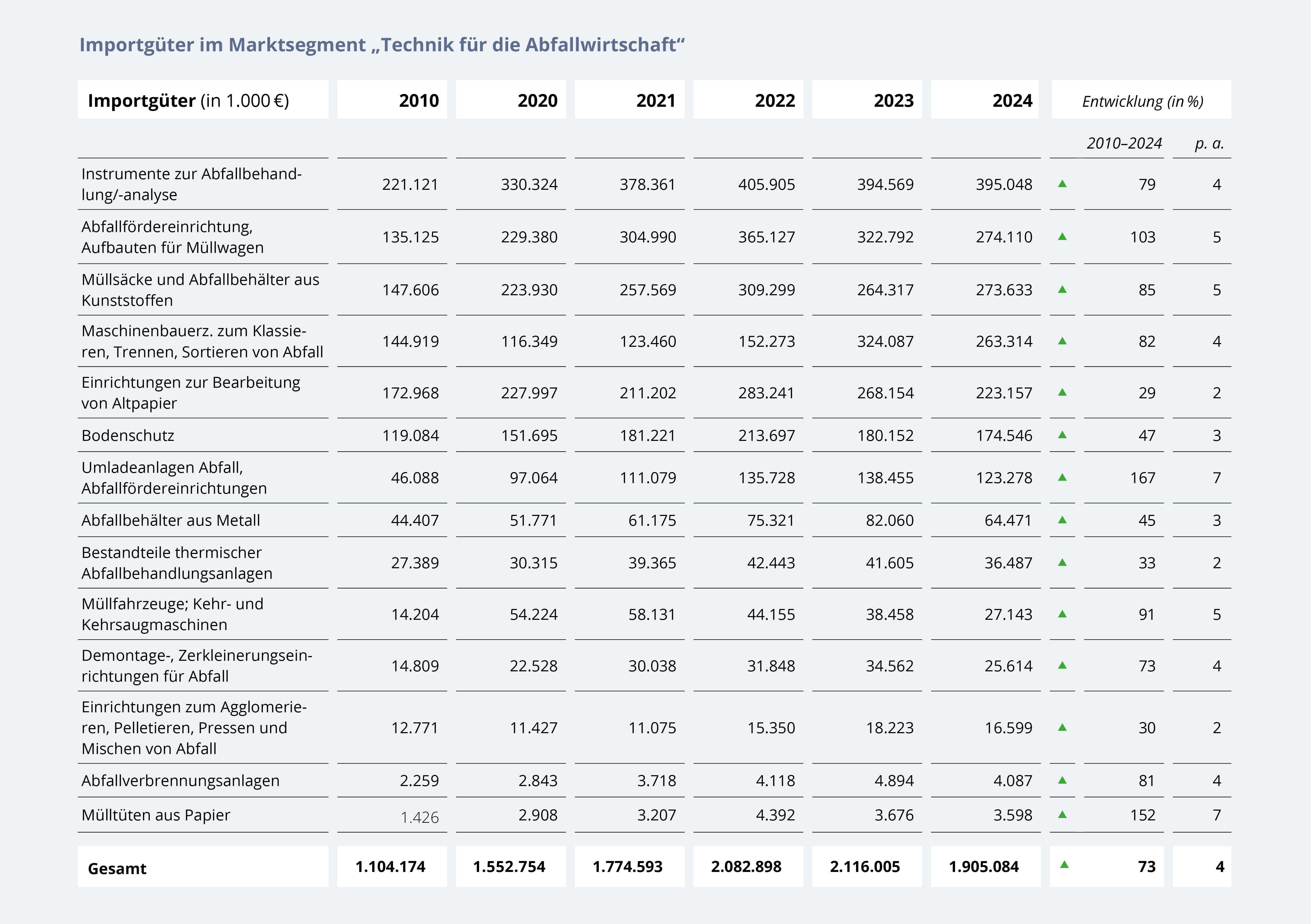Click green arrow in Abfallbehälter aus Metall row
The image size is (1311, 924).
[x=1062, y=520]
